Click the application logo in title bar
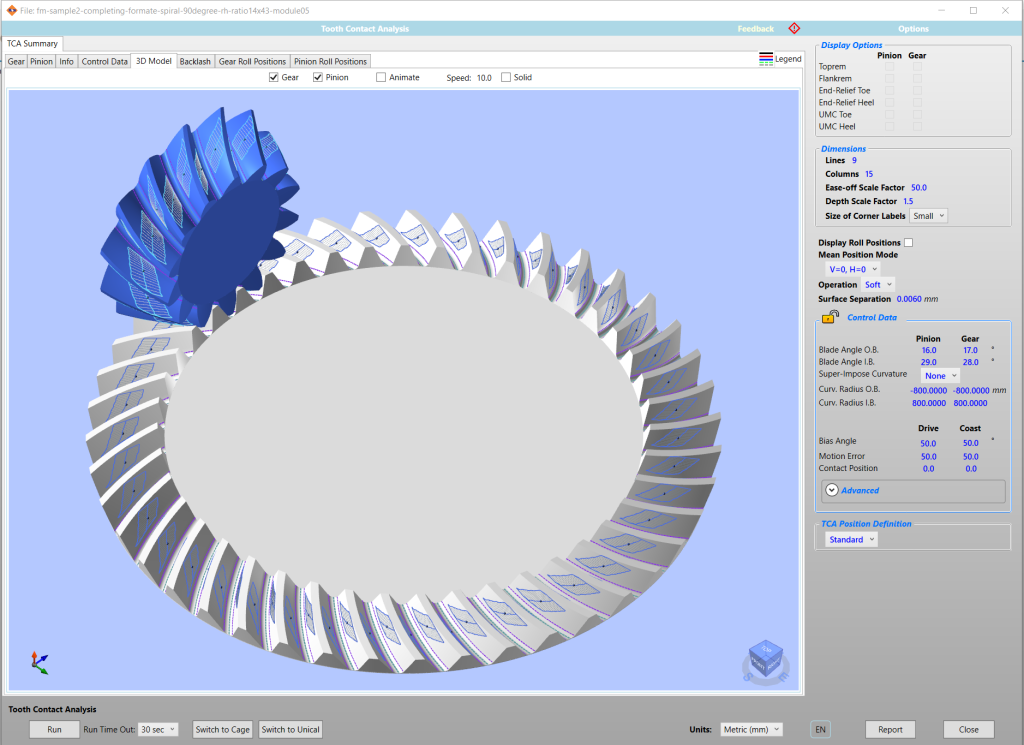 (11, 10)
